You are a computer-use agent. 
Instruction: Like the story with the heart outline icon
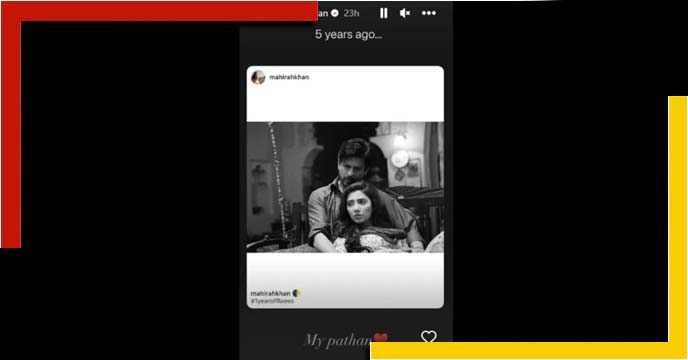(429, 337)
